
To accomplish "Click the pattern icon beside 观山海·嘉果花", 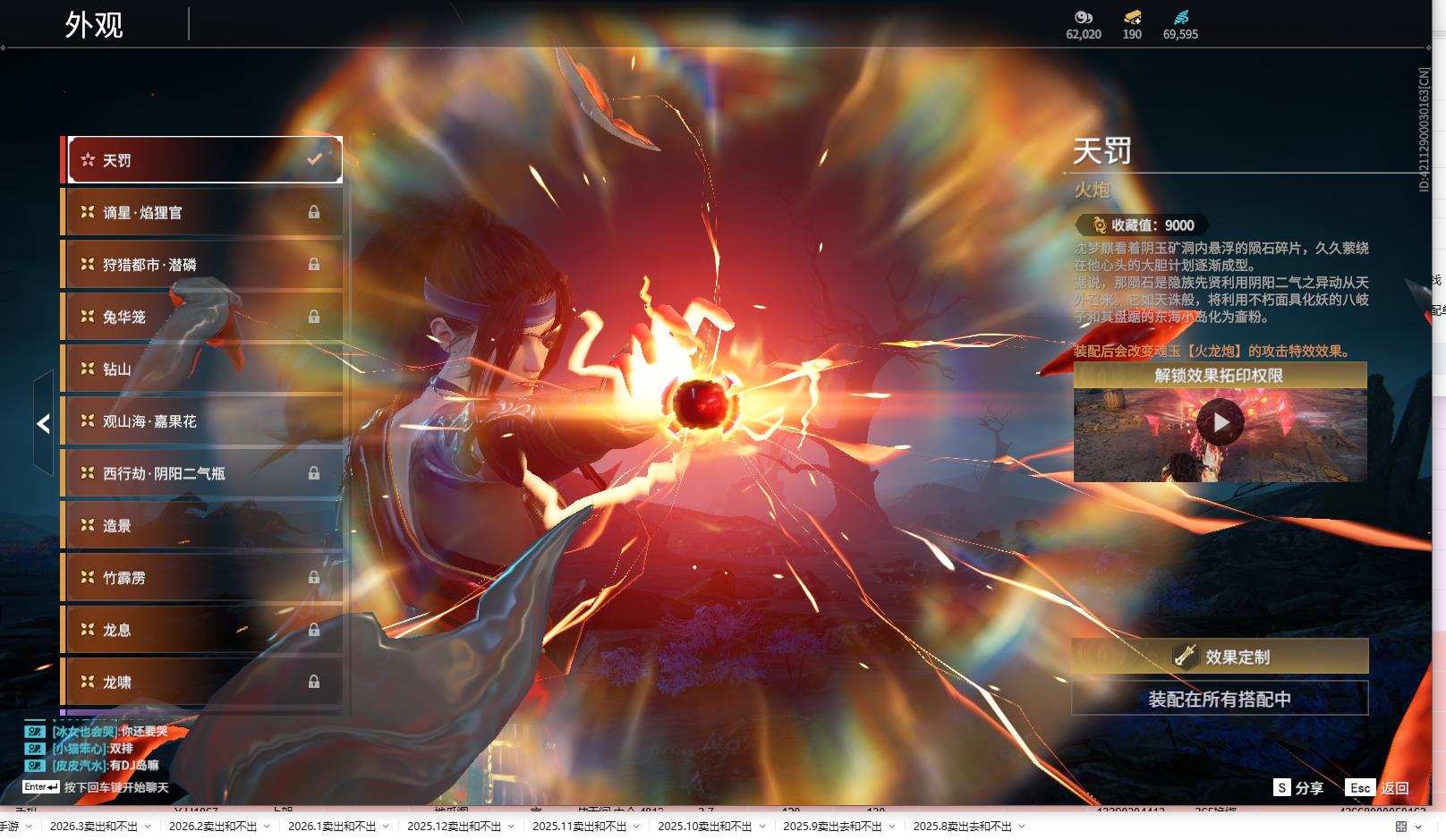I will click(88, 420).
